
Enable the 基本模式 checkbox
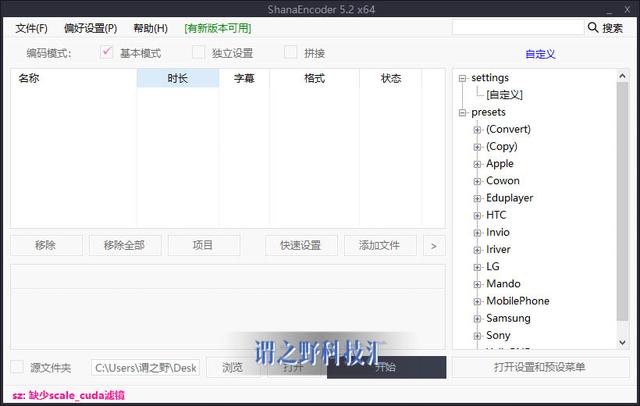pos(106,53)
